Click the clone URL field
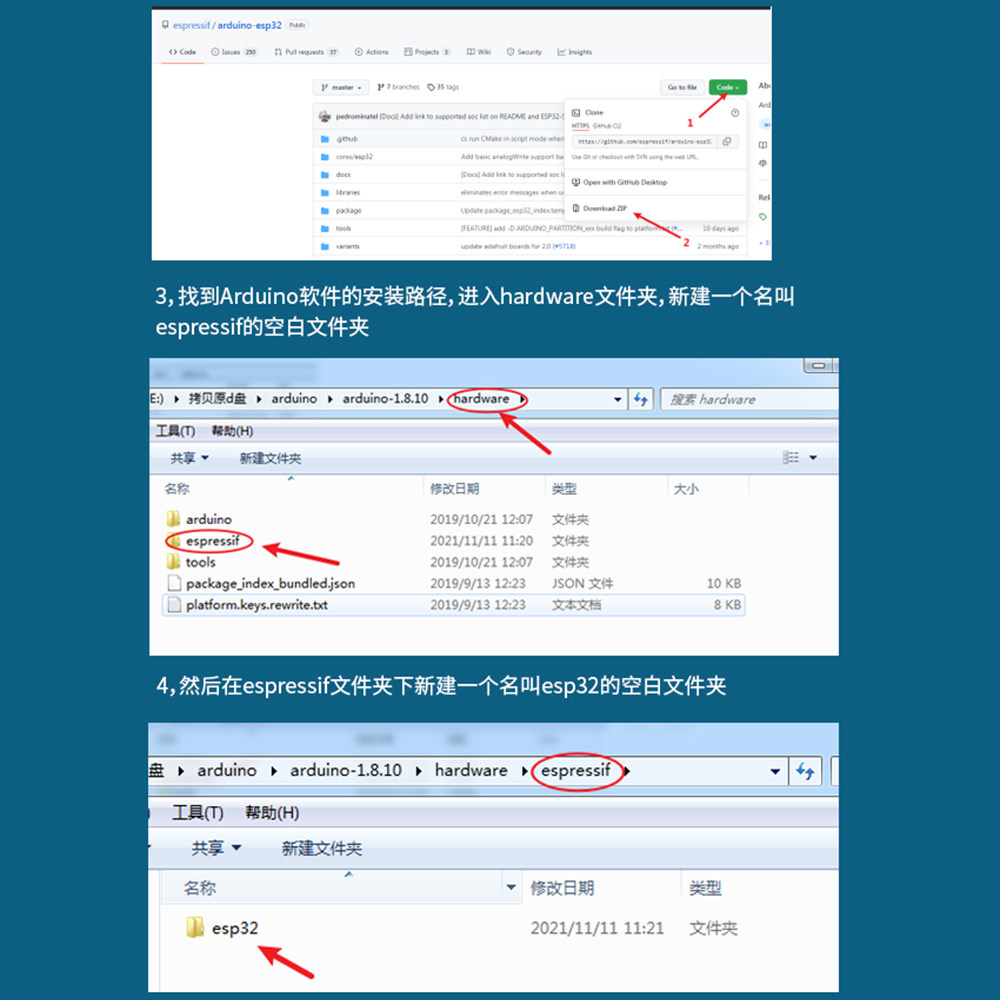 644,142
